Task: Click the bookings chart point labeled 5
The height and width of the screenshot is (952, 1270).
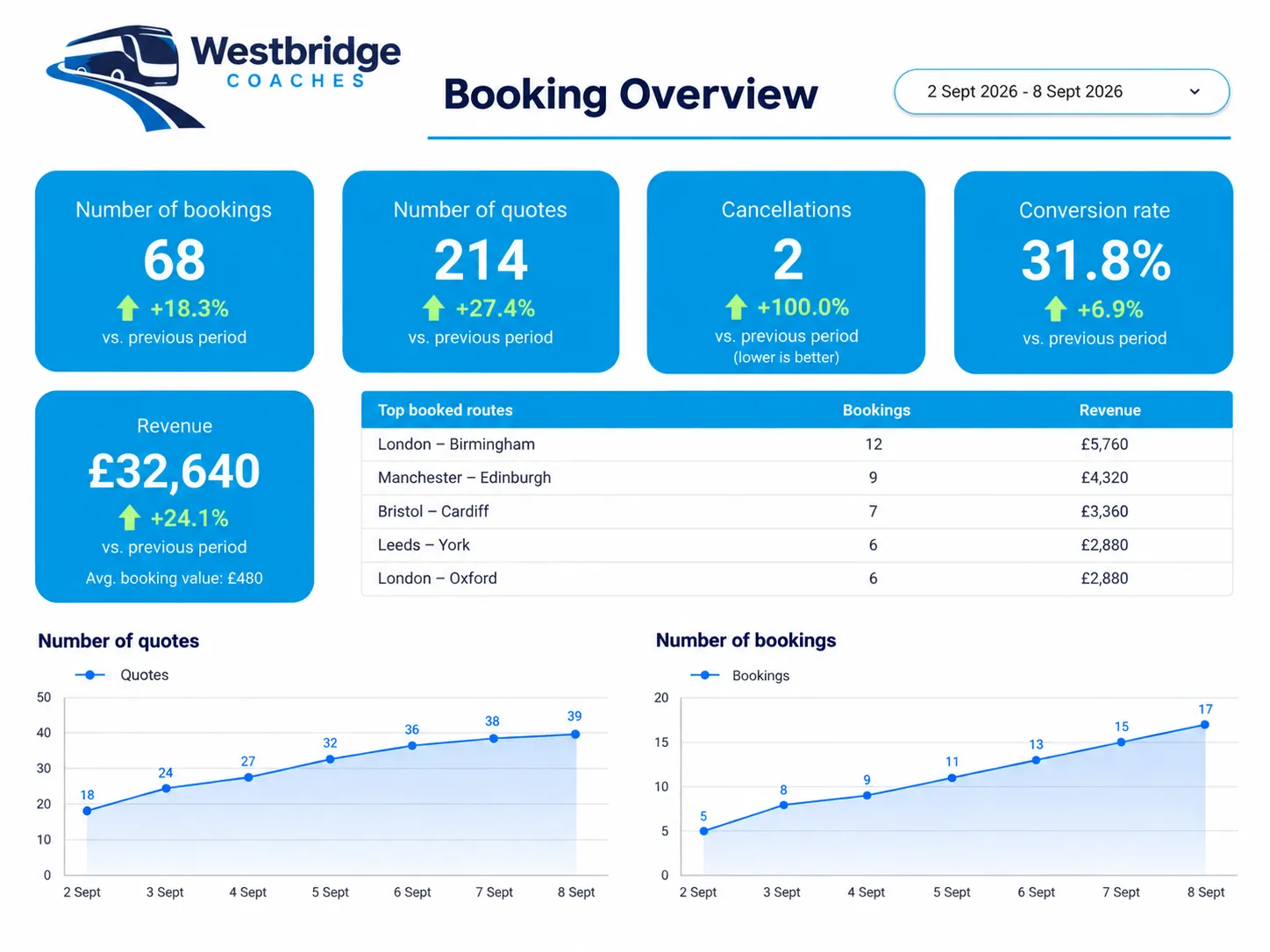Action: coord(704,831)
